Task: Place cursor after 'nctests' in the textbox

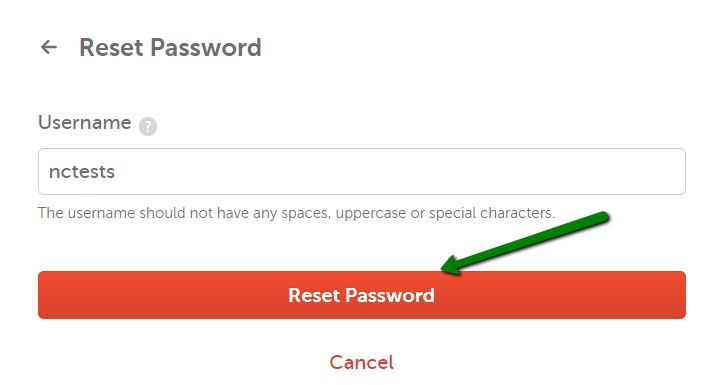Action: [116, 172]
